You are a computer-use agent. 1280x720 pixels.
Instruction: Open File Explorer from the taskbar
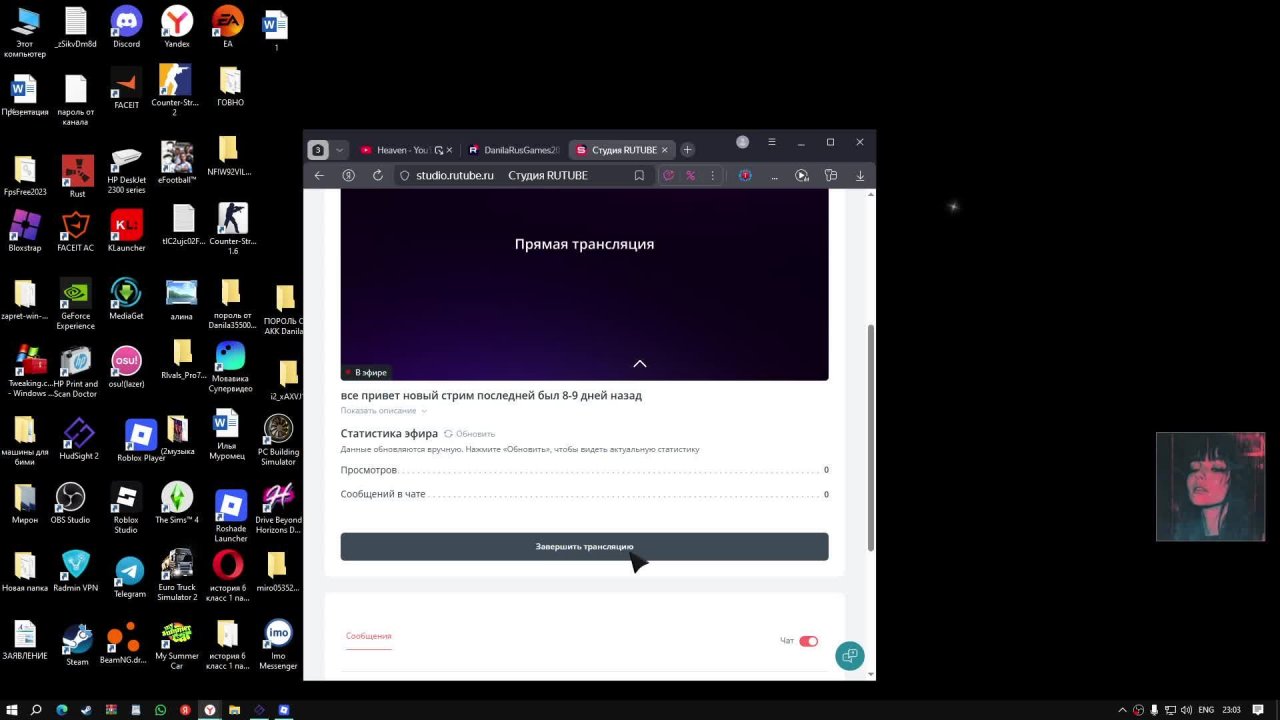[x=235, y=710]
